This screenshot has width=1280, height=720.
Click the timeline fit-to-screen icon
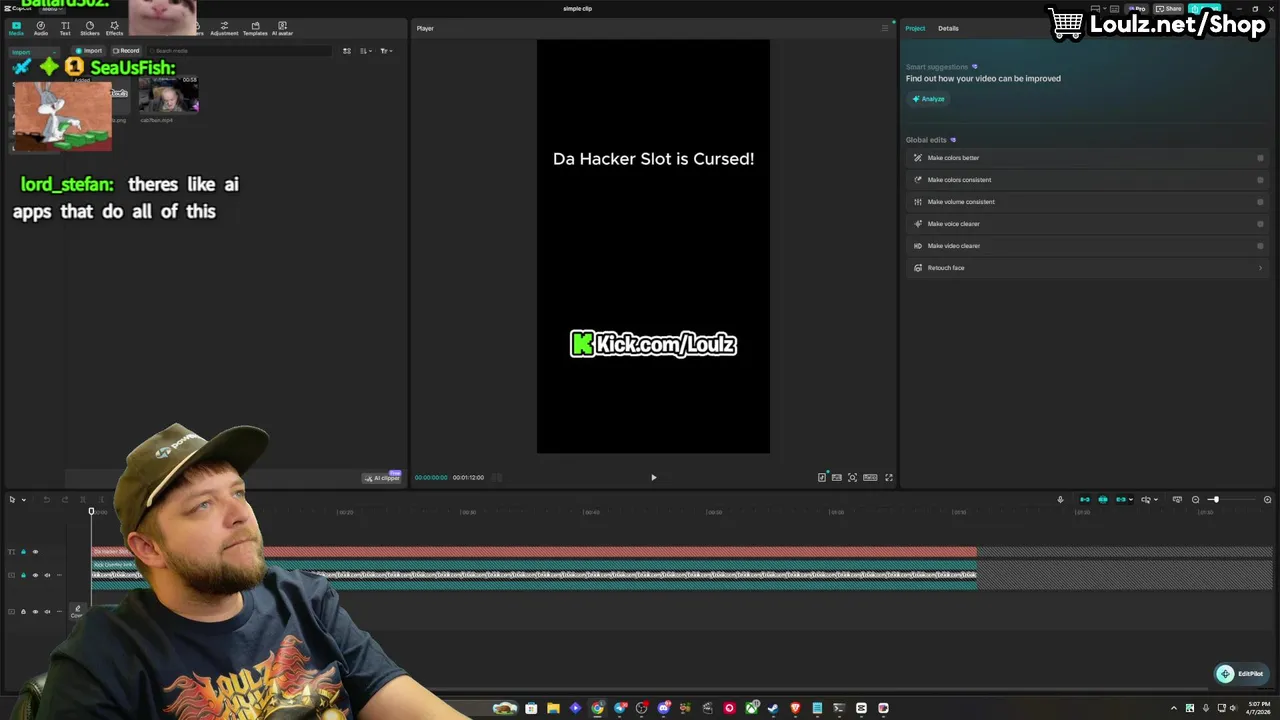1177,500
